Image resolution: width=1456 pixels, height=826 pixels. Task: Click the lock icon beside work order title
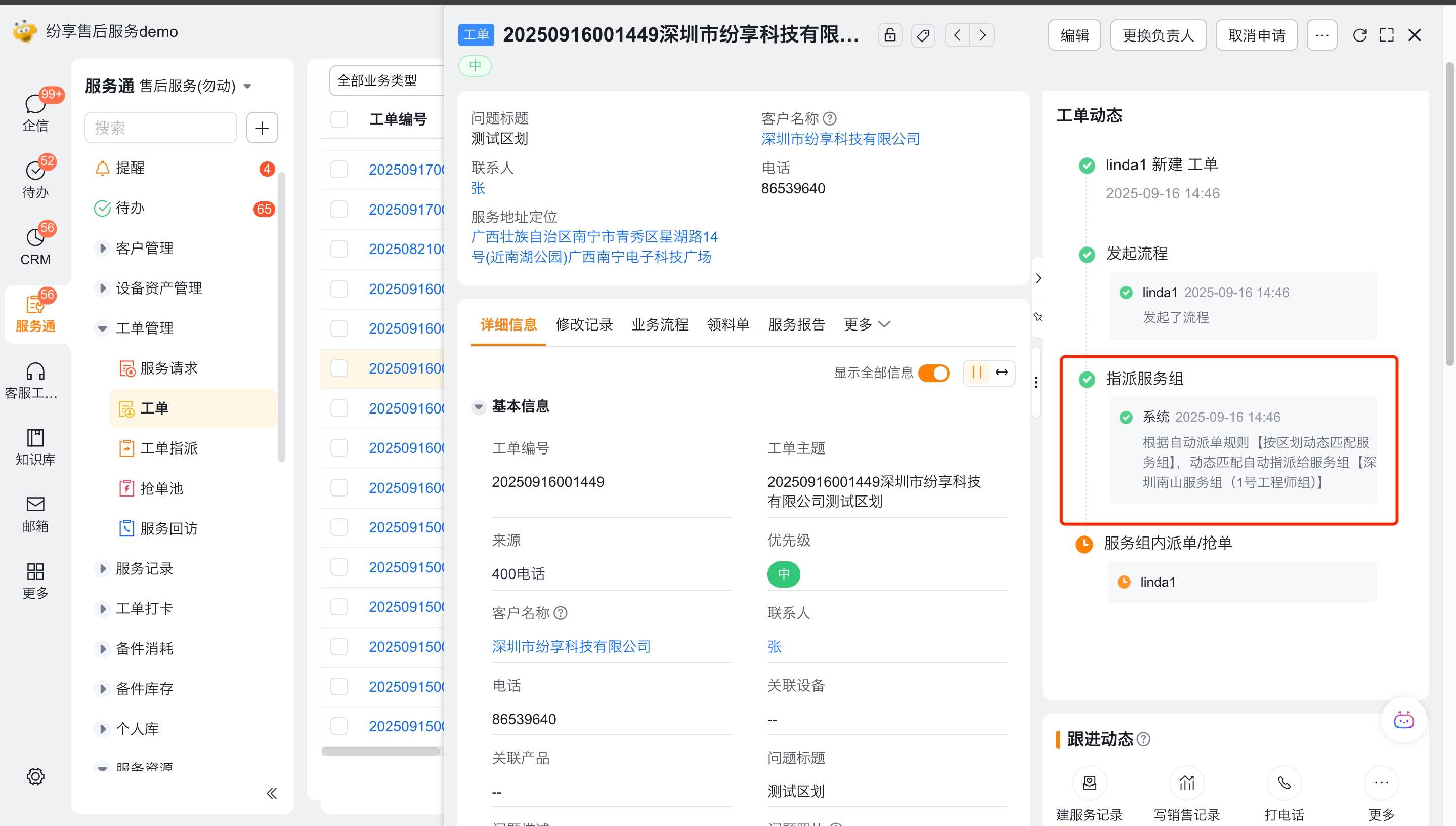[x=889, y=35]
